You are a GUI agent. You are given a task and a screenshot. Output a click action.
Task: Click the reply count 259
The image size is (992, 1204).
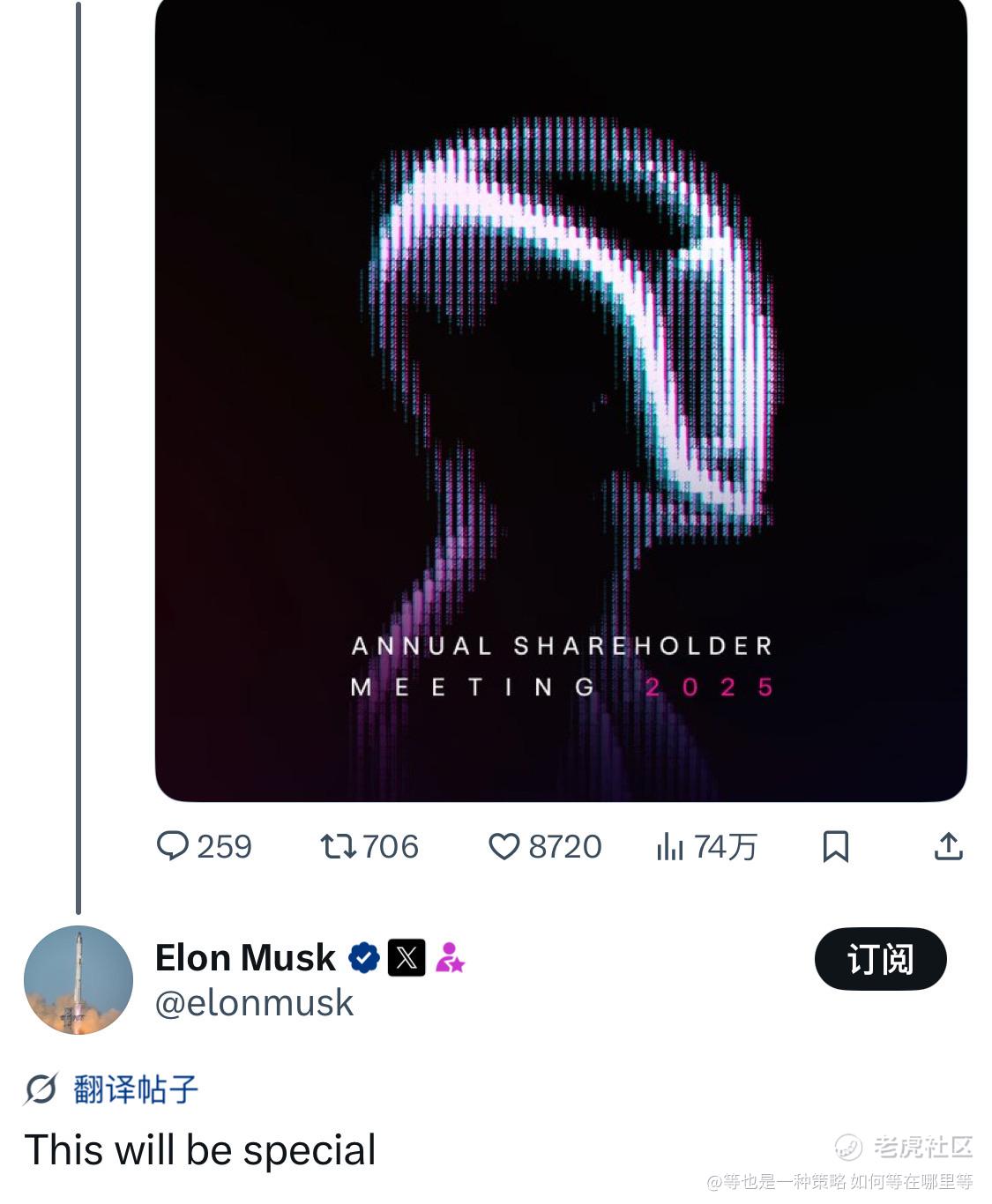click(224, 846)
